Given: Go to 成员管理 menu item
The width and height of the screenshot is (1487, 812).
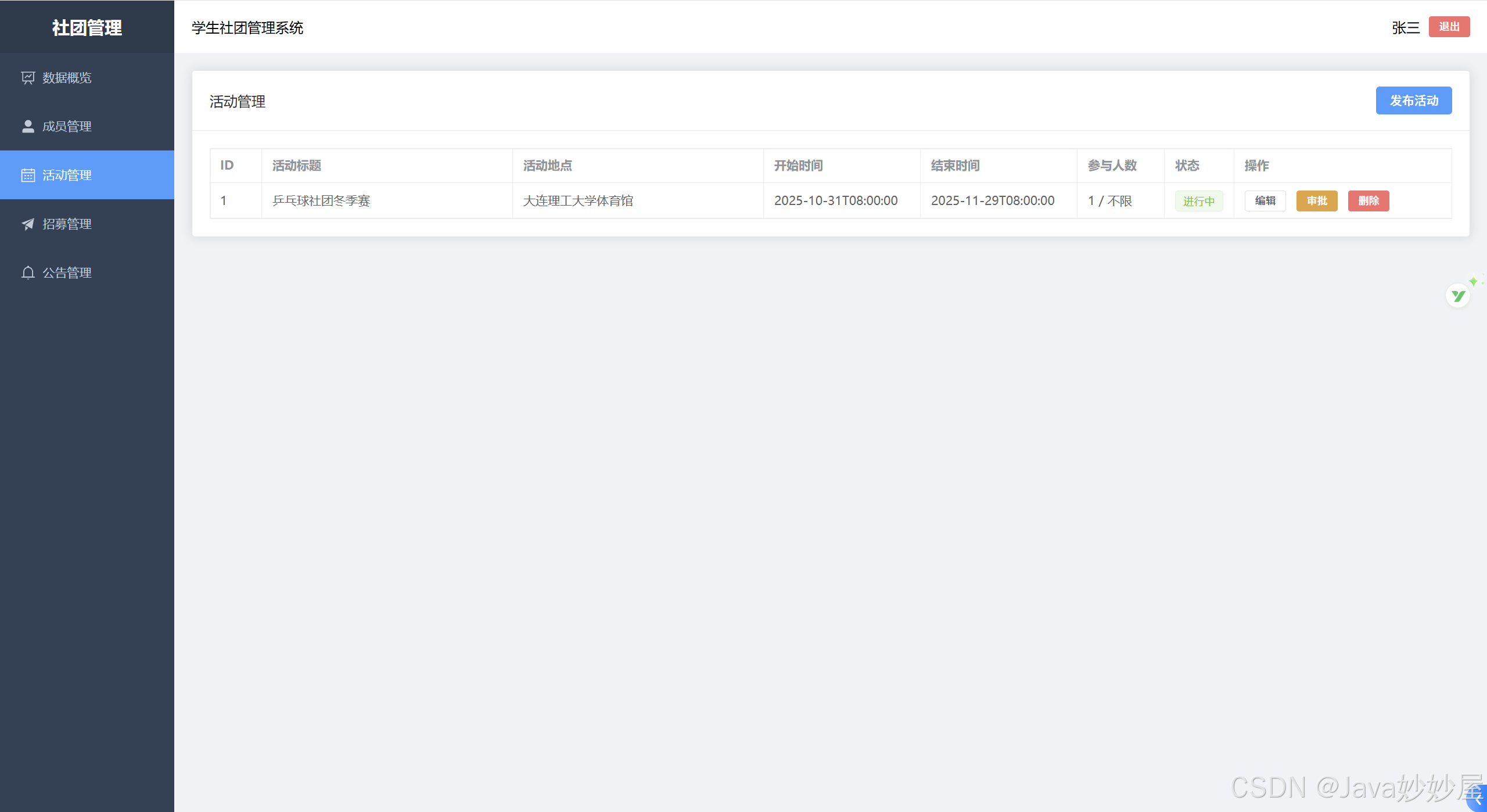Looking at the screenshot, I should click(87, 127).
